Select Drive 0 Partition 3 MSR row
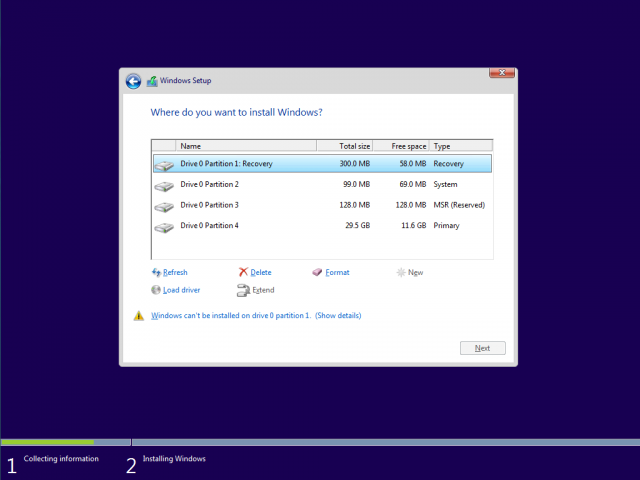The image size is (640, 480). point(320,205)
